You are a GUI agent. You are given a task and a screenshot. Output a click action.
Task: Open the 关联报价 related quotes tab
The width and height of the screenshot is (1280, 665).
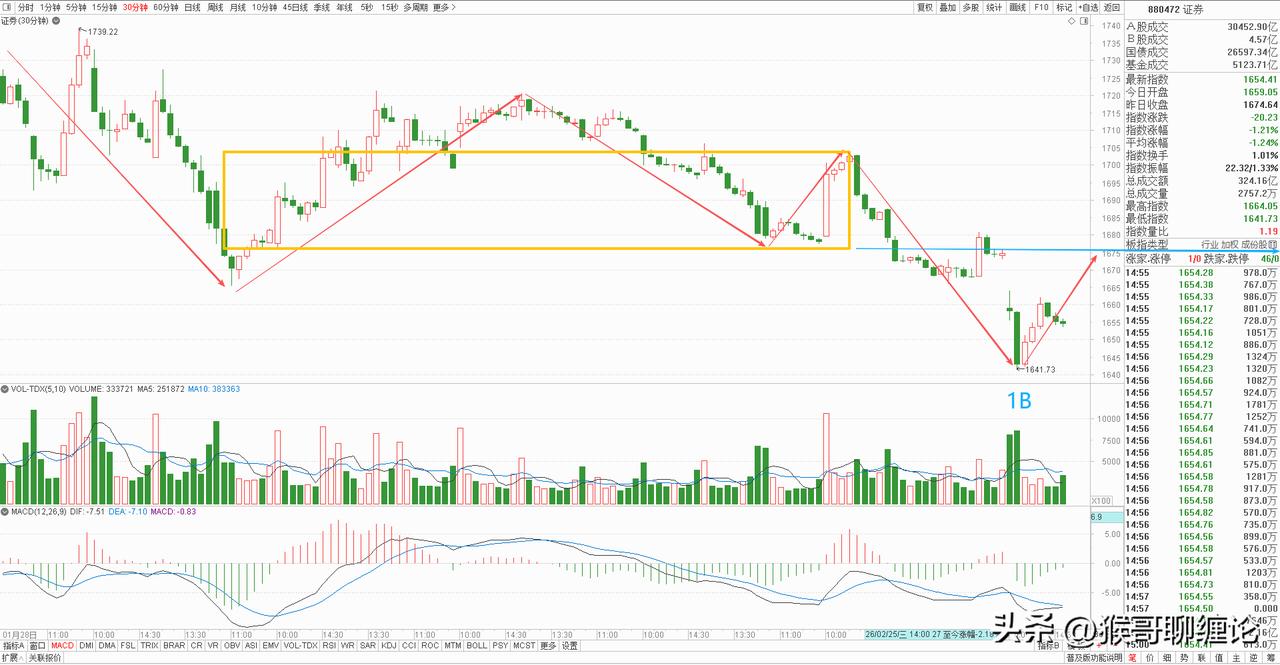pyautogui.click(x=45, y=658)
